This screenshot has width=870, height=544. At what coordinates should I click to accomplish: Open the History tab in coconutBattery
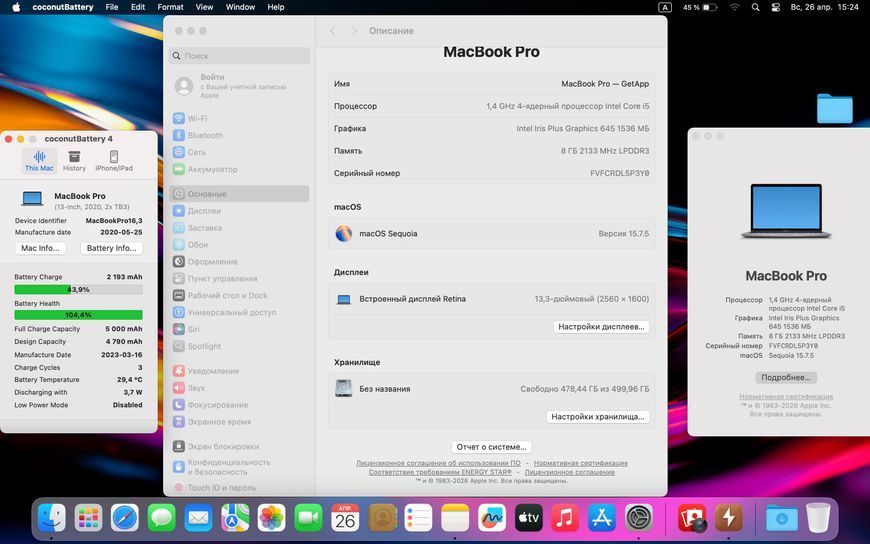click(x=74, y=161)
